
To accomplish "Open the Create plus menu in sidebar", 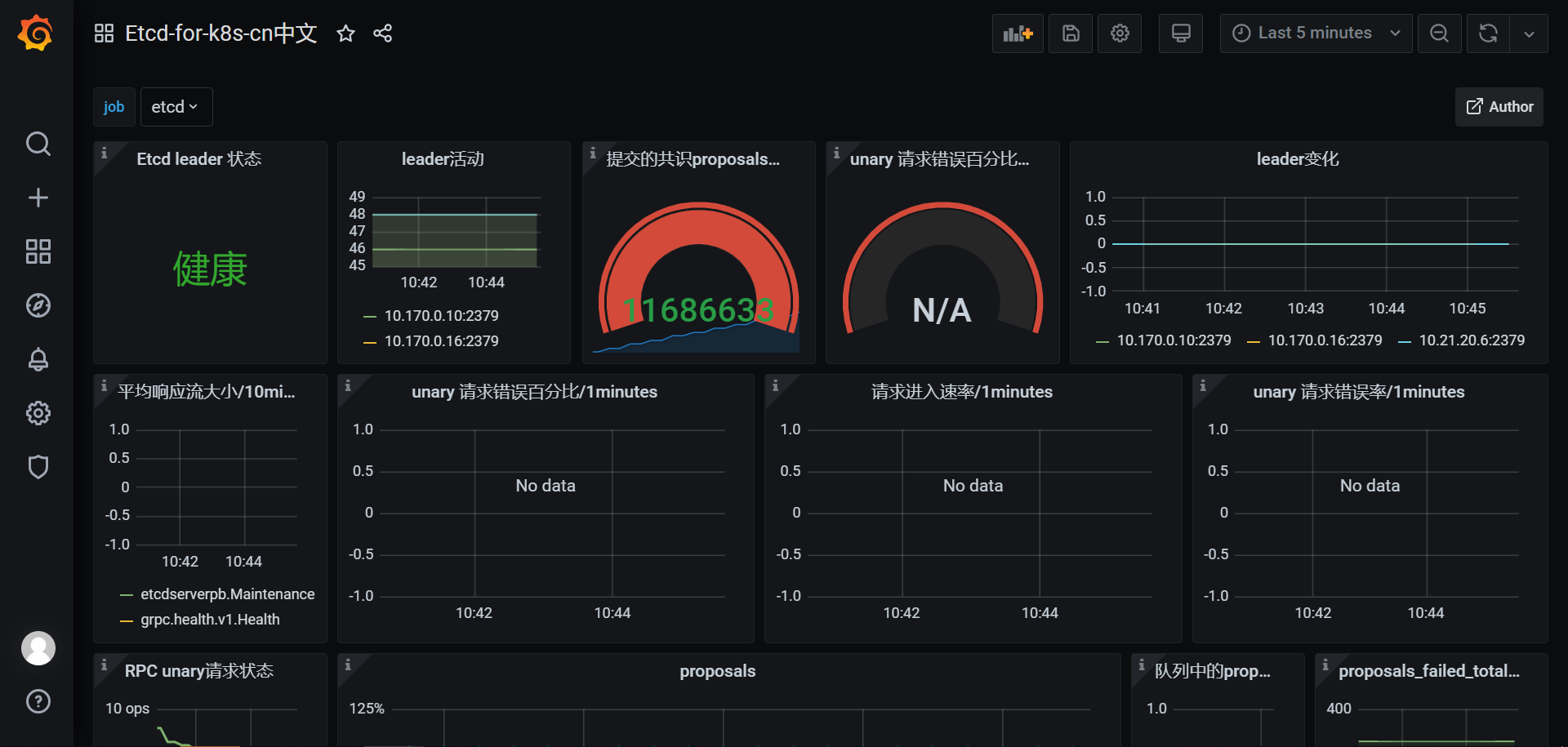I will click(38, 198).
